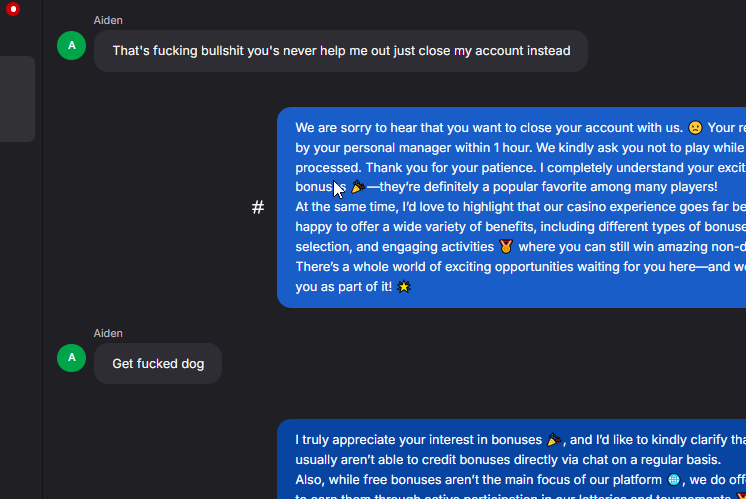The height and width of the screenshot is (499, 746).
Task: Click the medal emoji after "engaging activities"
Action: [x=506, y=247]
